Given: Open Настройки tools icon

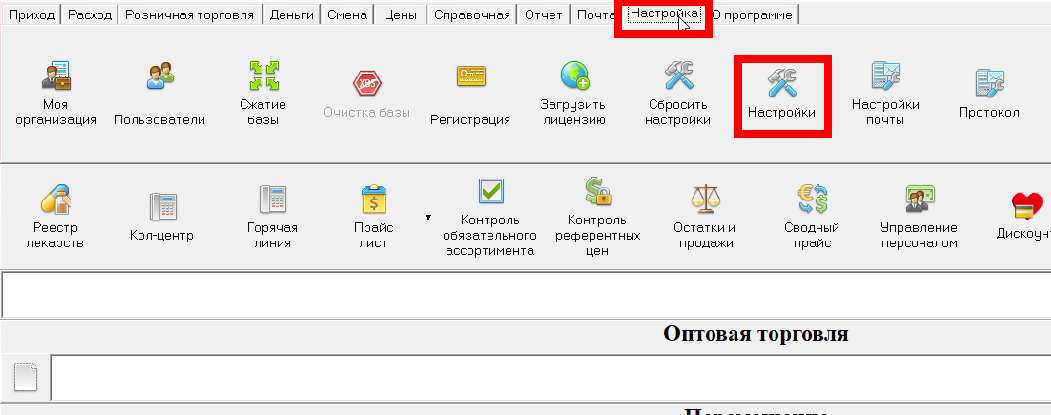Looking at the screenshot, I should tap(782, 96).
